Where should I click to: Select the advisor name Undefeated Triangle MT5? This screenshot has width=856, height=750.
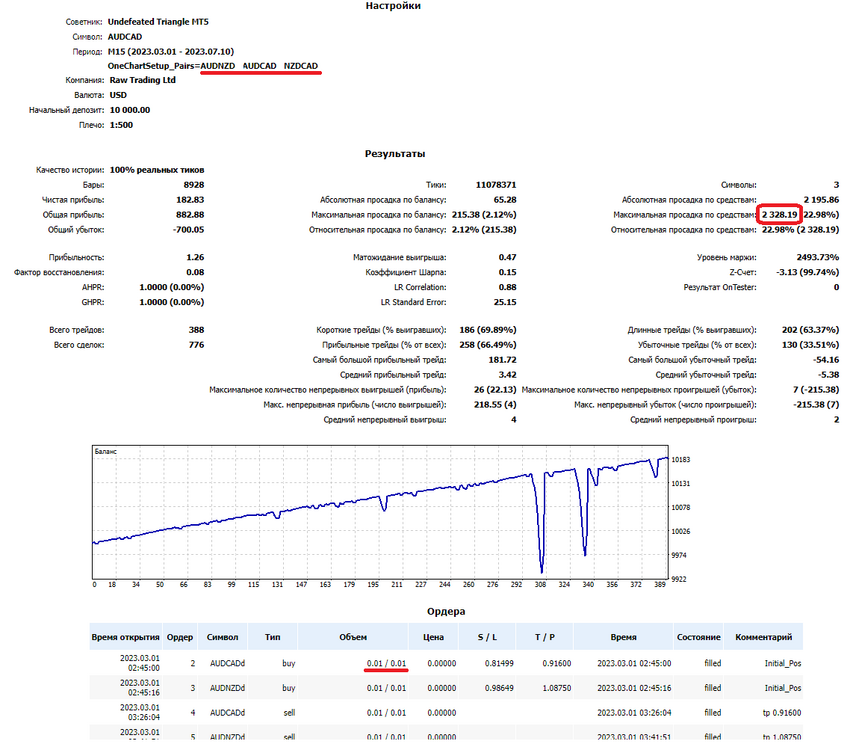tap(158, 22)
